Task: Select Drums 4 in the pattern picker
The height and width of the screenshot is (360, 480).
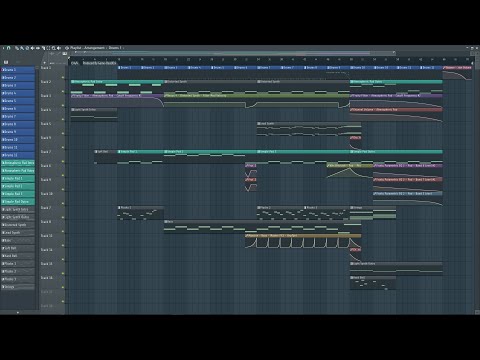Action: pyautogui.click(x=18, y=93)
